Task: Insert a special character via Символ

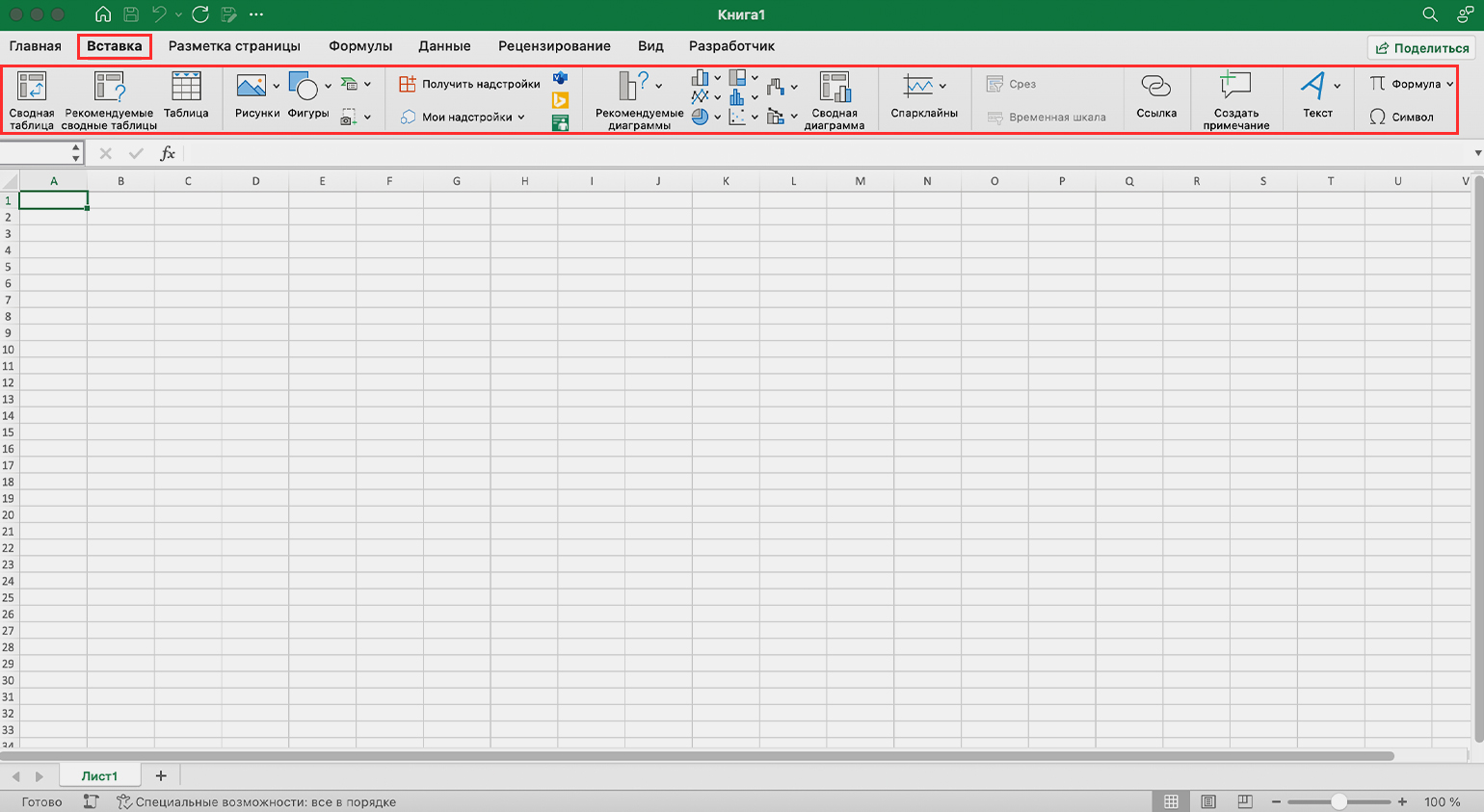Action: 1401,117
